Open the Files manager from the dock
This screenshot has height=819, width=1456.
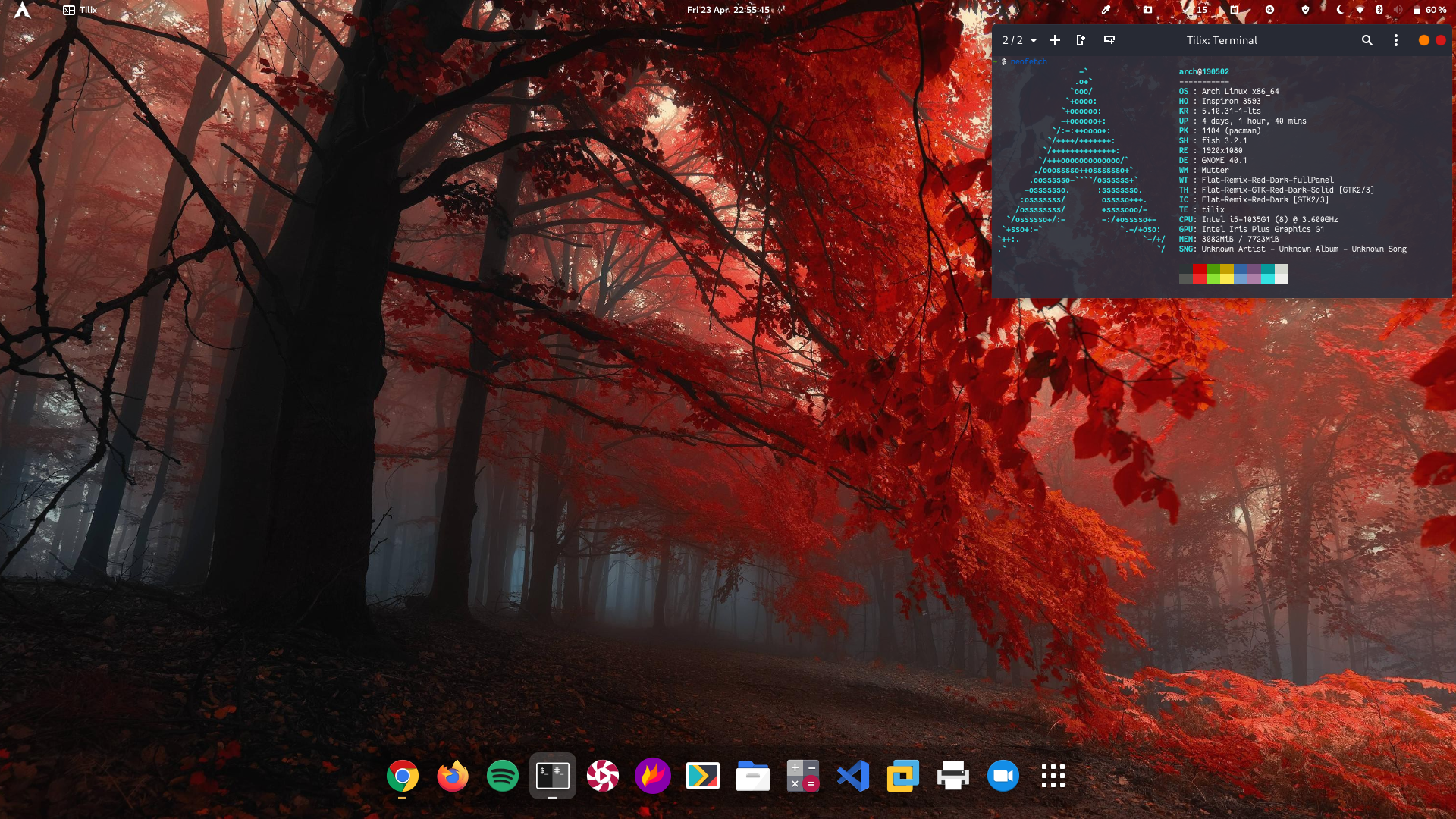(753, 776)
